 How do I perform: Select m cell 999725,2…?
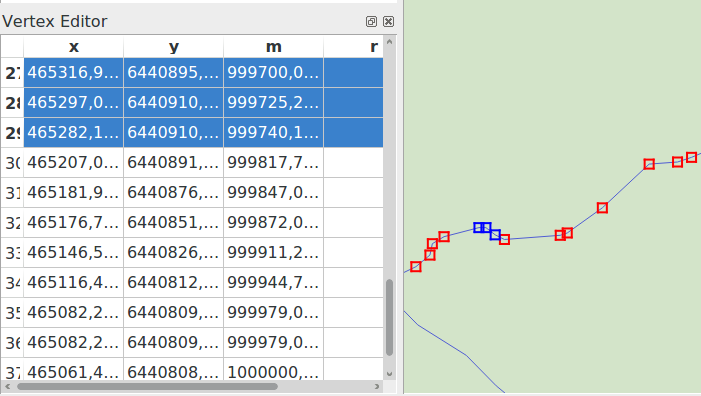click(x=273, y=102)
